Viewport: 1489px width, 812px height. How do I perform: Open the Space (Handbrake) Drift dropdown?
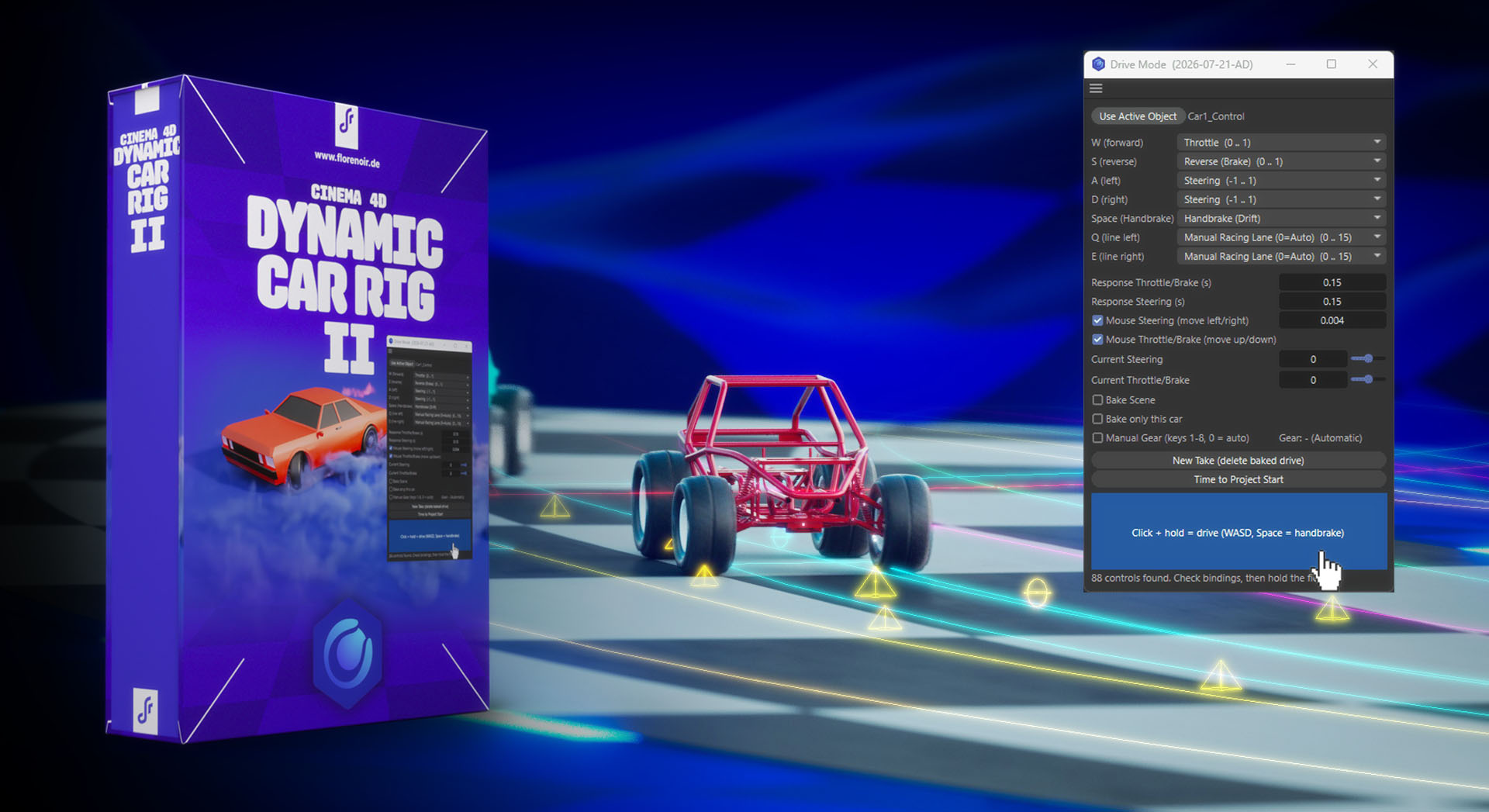coord(1281,219)
